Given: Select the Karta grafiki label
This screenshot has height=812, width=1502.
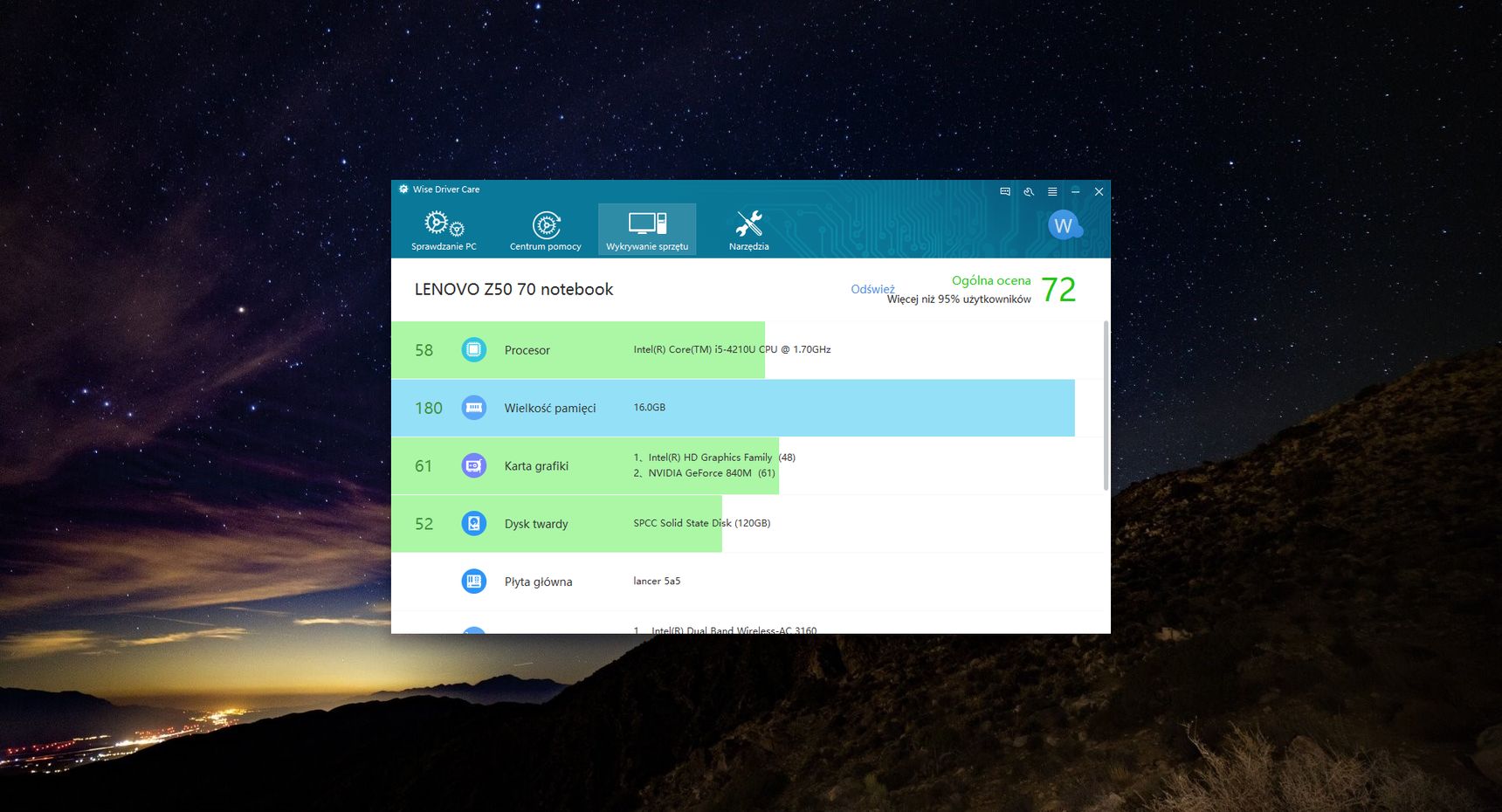Looking at the screenshot, I should 536,466.
